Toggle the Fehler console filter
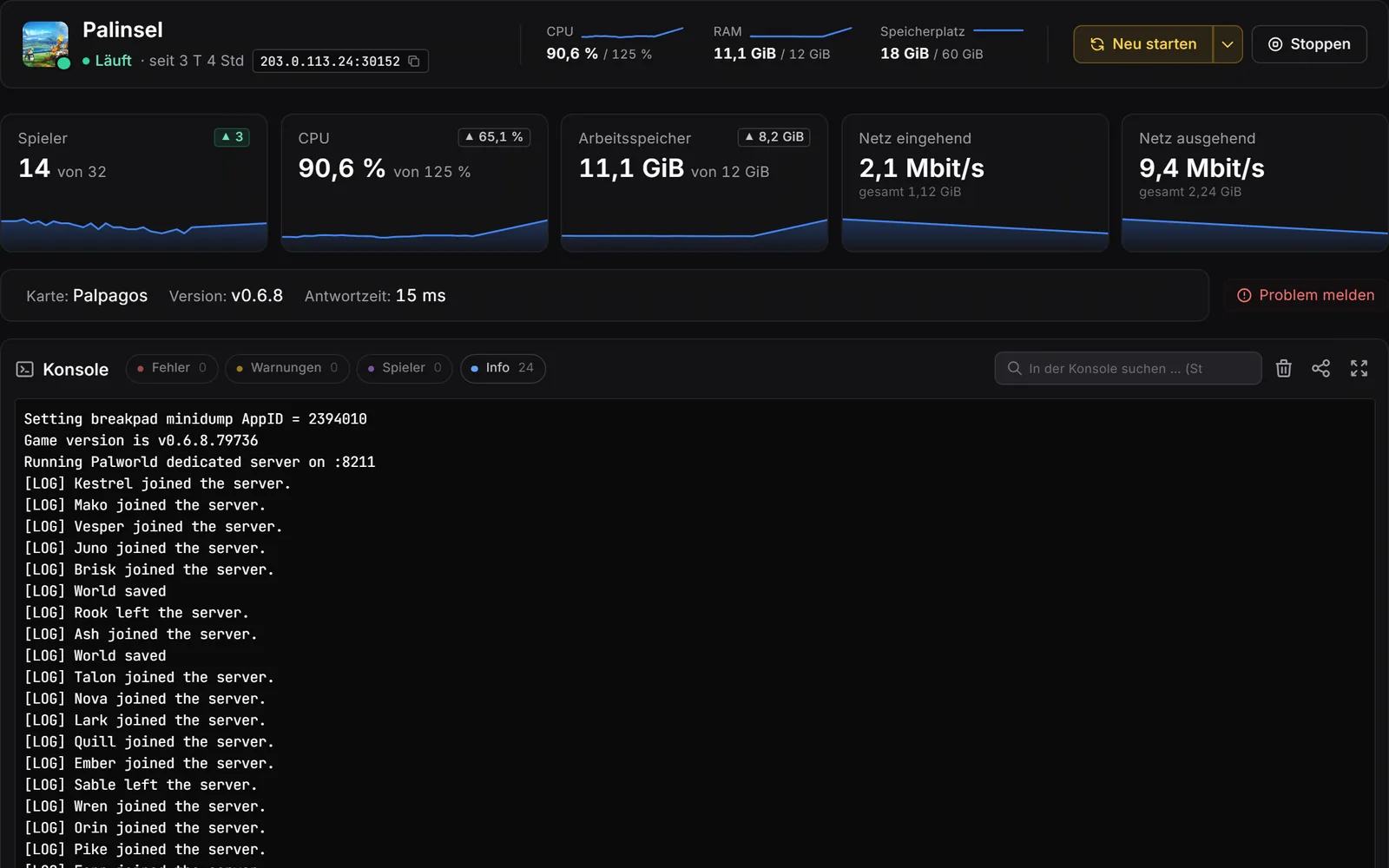Viewport: 1389px width, 868px height. 171,368
